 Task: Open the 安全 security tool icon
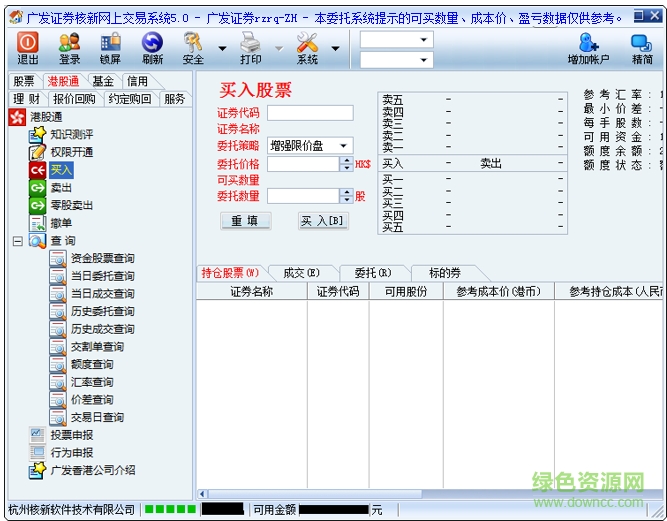193,48
